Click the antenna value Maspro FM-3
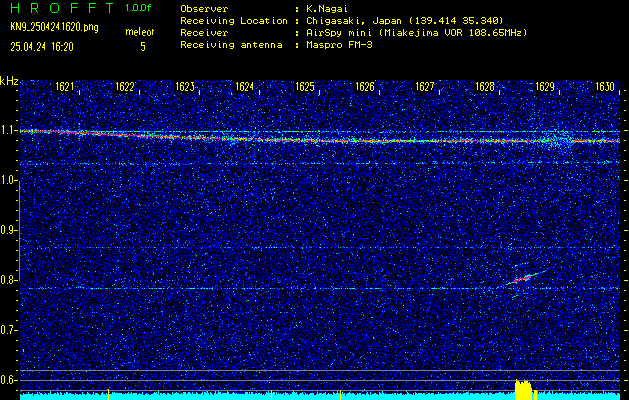 point(339,45)
